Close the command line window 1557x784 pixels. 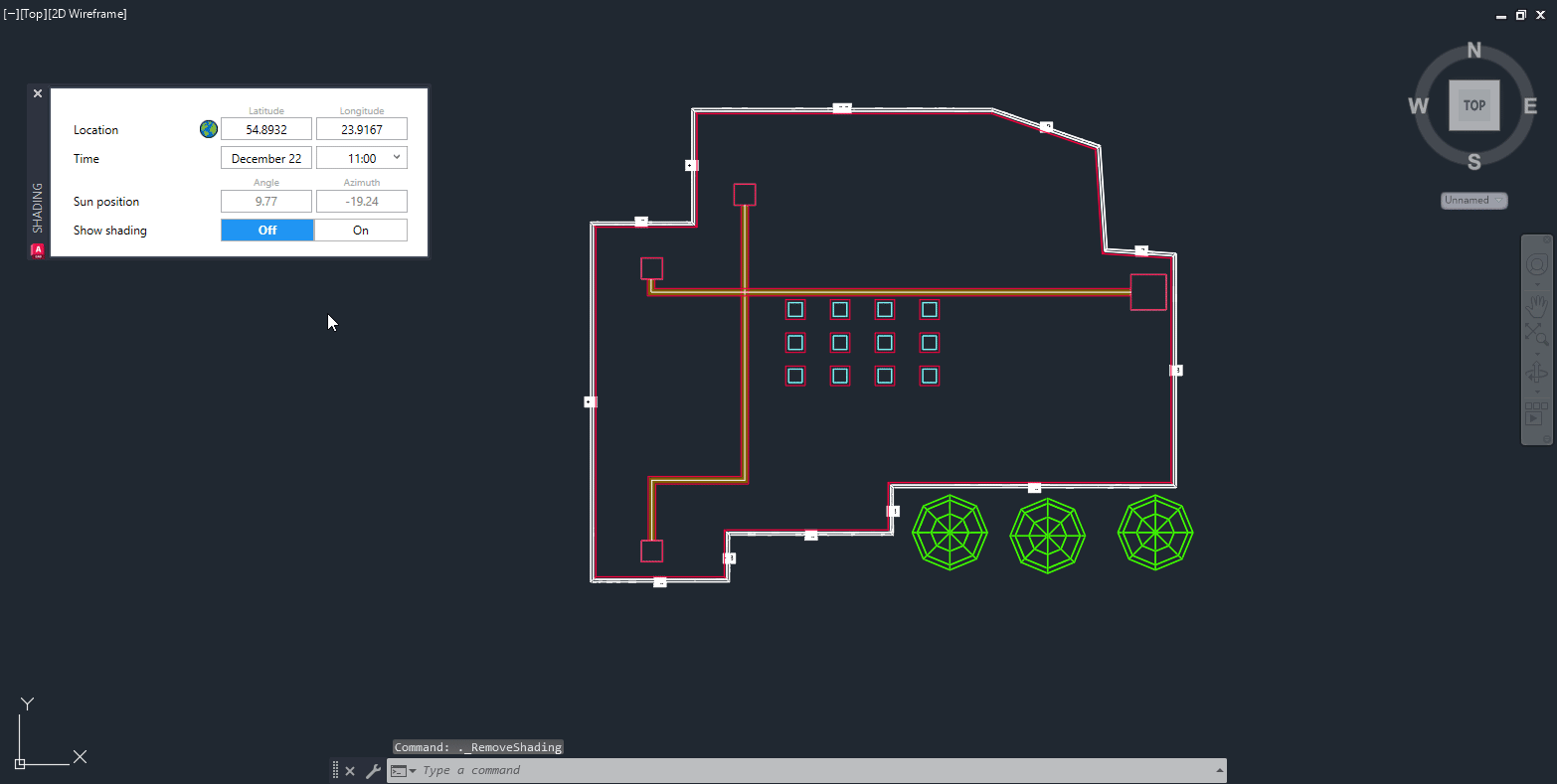point(350,770)
